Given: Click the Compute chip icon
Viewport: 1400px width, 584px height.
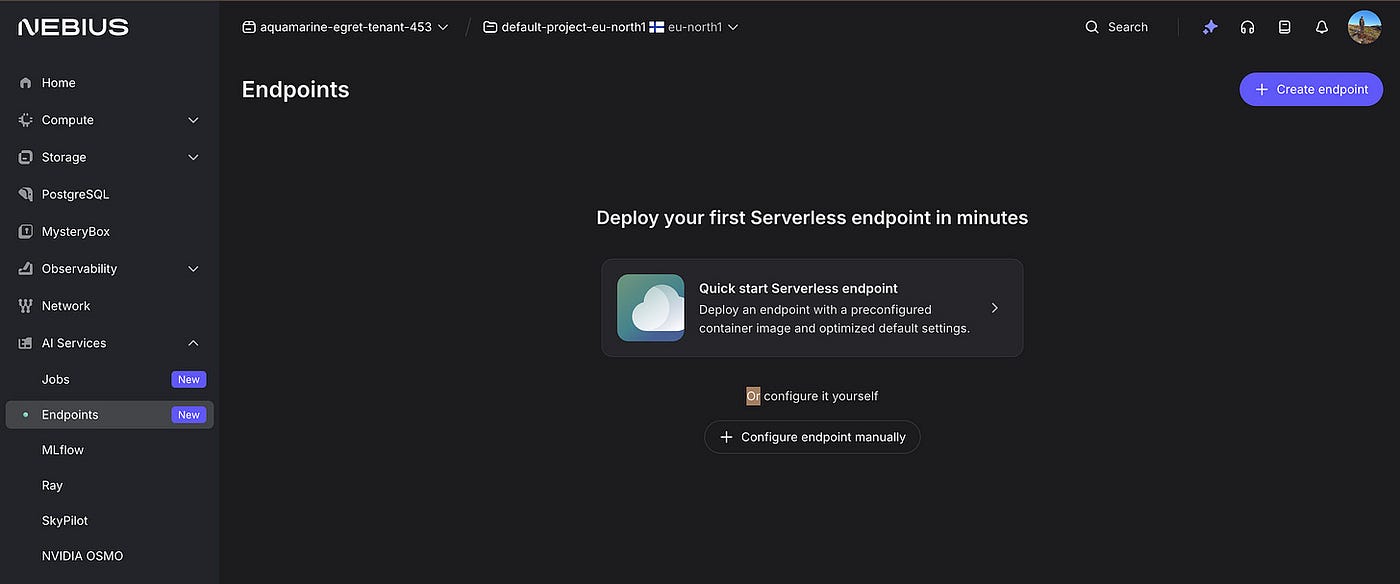Looking at the screenshot, I should (26, 120).
